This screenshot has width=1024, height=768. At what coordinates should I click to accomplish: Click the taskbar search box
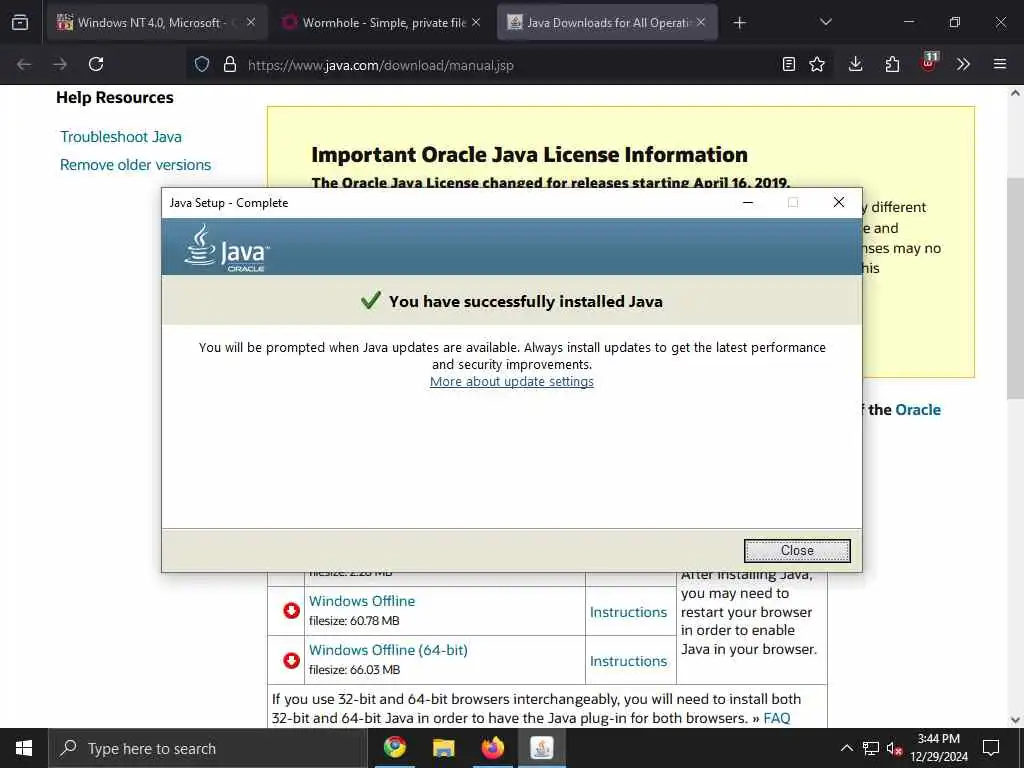208,748
